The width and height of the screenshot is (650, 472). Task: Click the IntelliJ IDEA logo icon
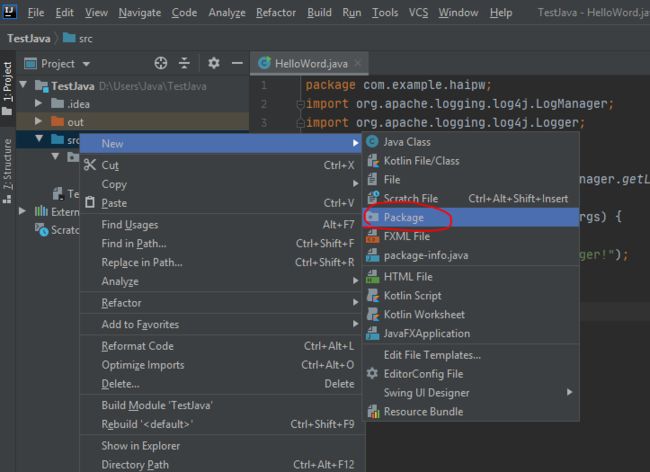click(x=9, y=11)
